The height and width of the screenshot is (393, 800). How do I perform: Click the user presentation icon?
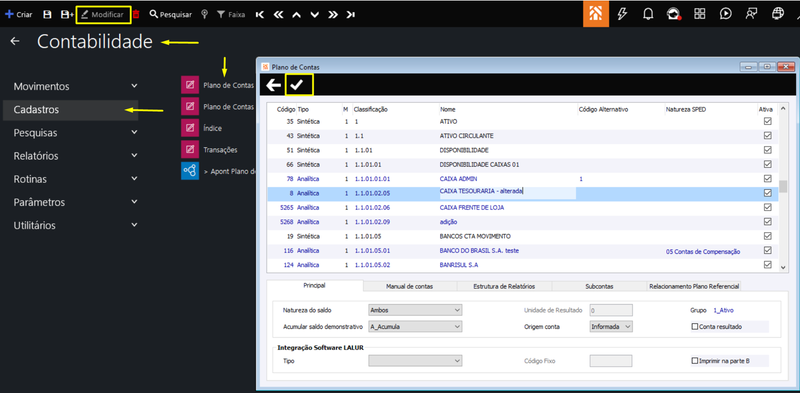[751, 14]
